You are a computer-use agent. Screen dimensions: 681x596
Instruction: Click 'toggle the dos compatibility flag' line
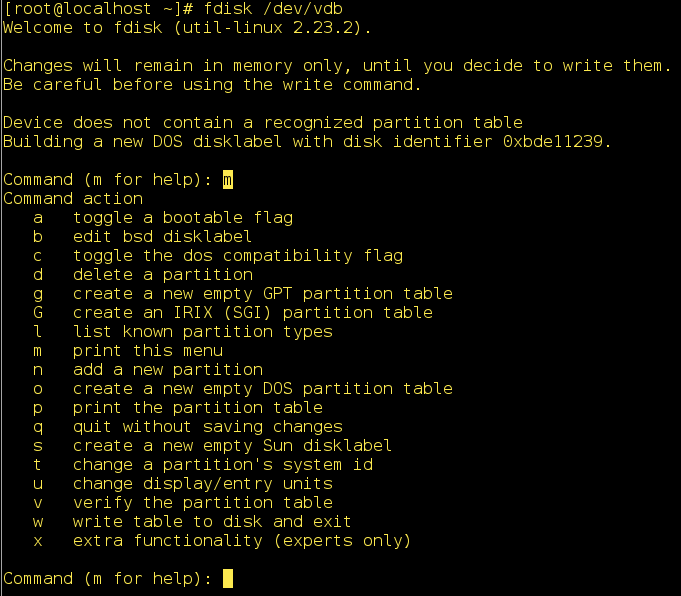click(x=237, y=256)
